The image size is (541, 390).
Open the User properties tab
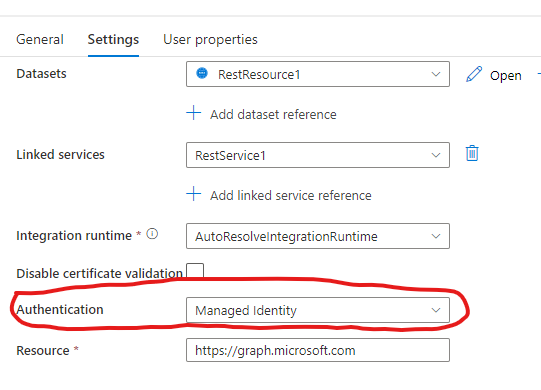tap(210, 40)
